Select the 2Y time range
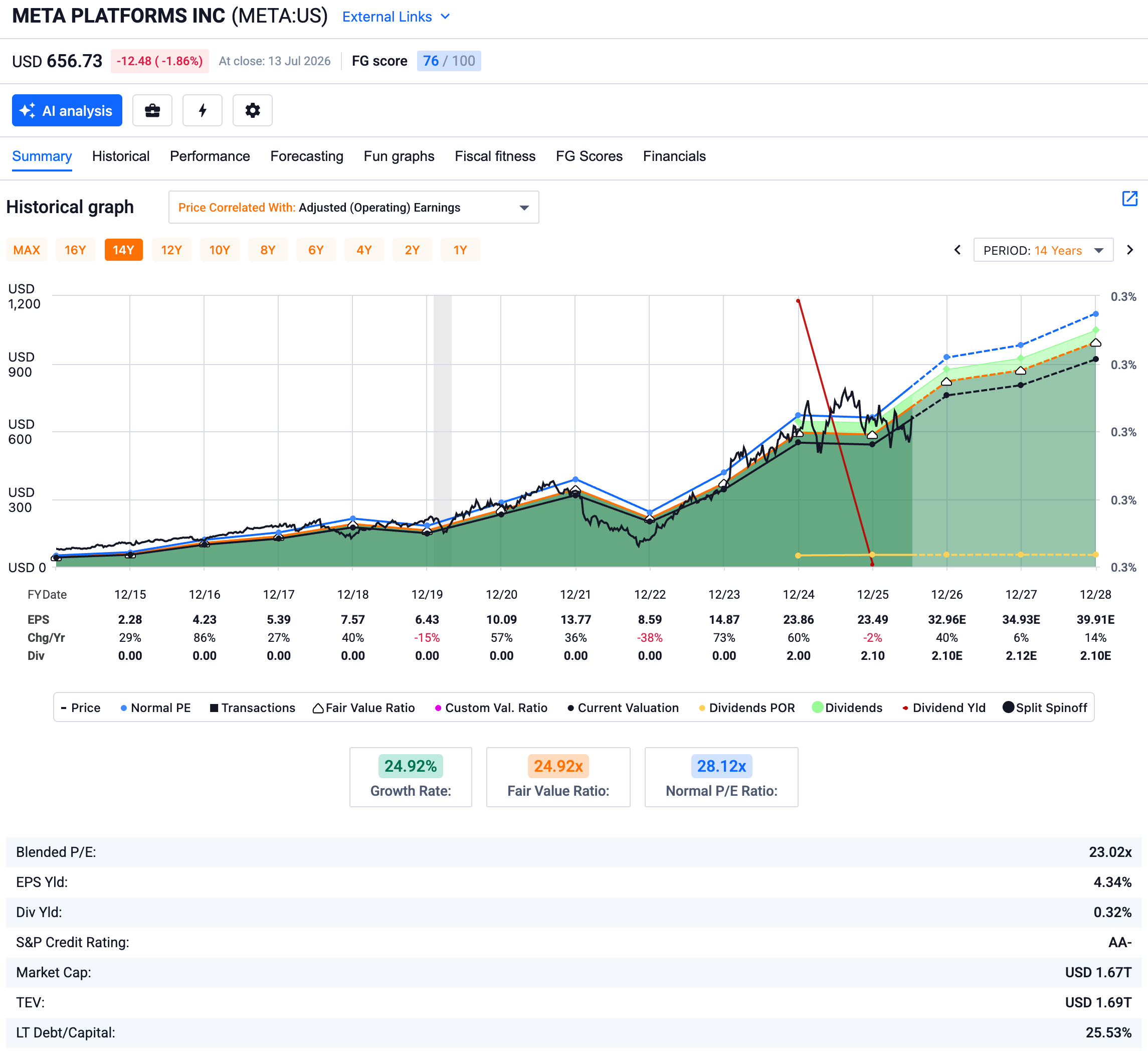 (x=412, y=250)
